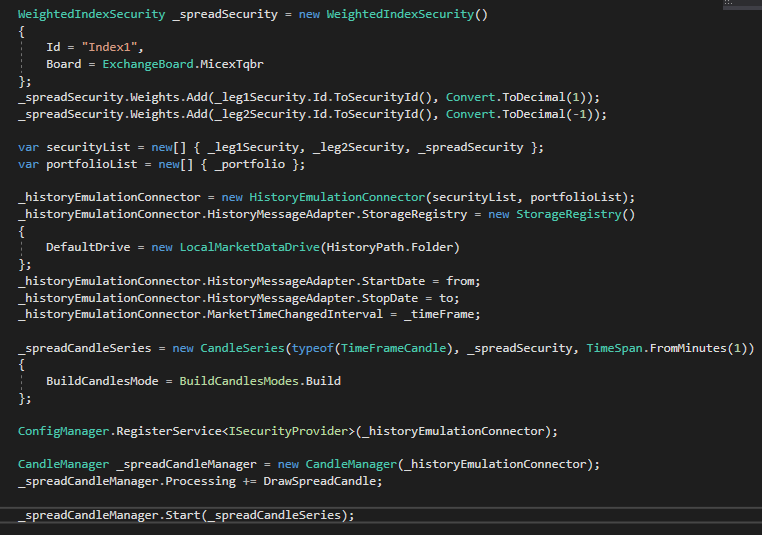This screenshot has height=535, width=762.
Task: Click BuildCandlesModes.Build enum value
Action: [x=260, y=381]
